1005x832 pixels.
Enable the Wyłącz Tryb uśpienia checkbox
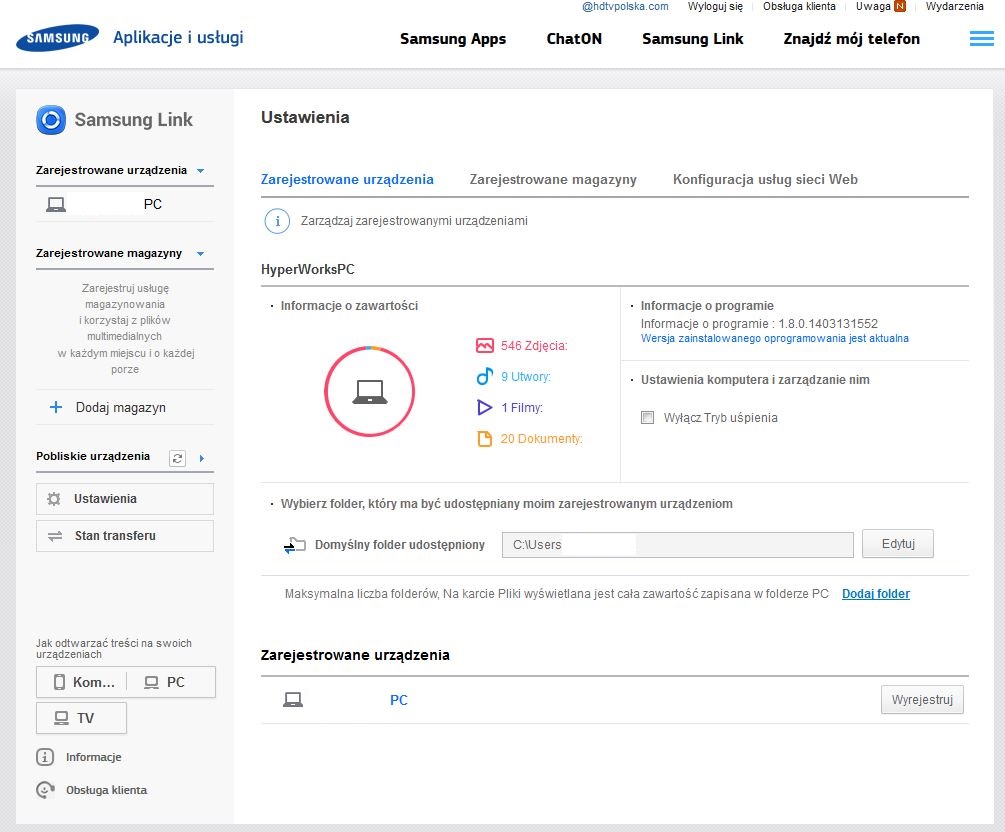(x=647, y=418)
